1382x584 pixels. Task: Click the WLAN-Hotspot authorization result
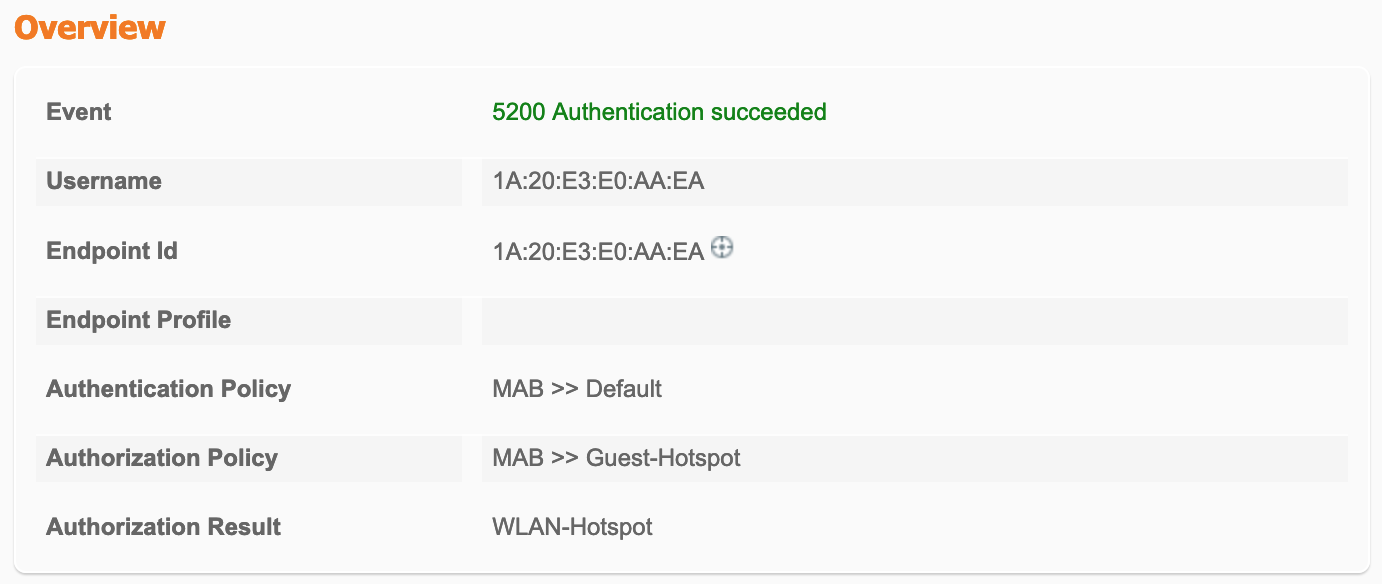(572, 527)
